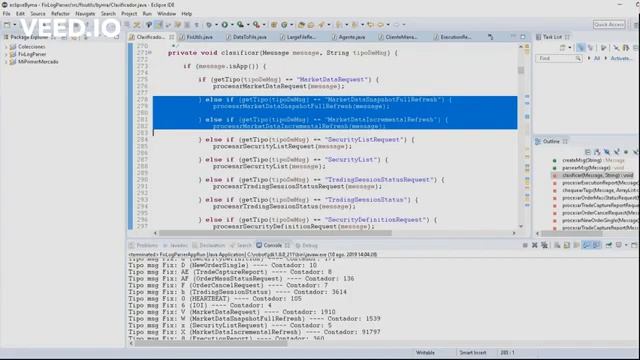Toggle Scheduled view in Task List
Viewport: 640px width, 360px height.
(x=590, y=48)
